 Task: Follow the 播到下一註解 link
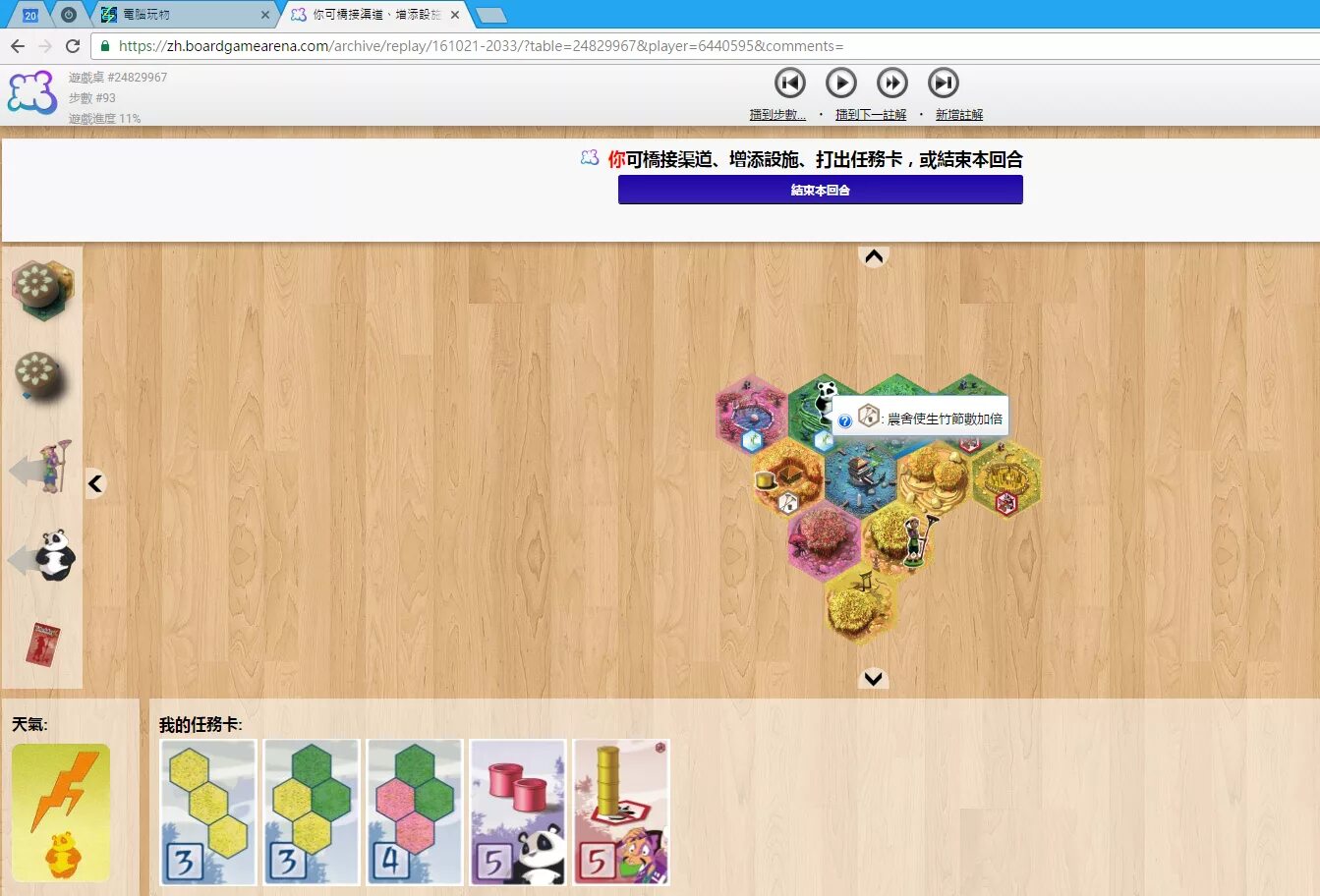pyautogui.click(x=871, y=115)
